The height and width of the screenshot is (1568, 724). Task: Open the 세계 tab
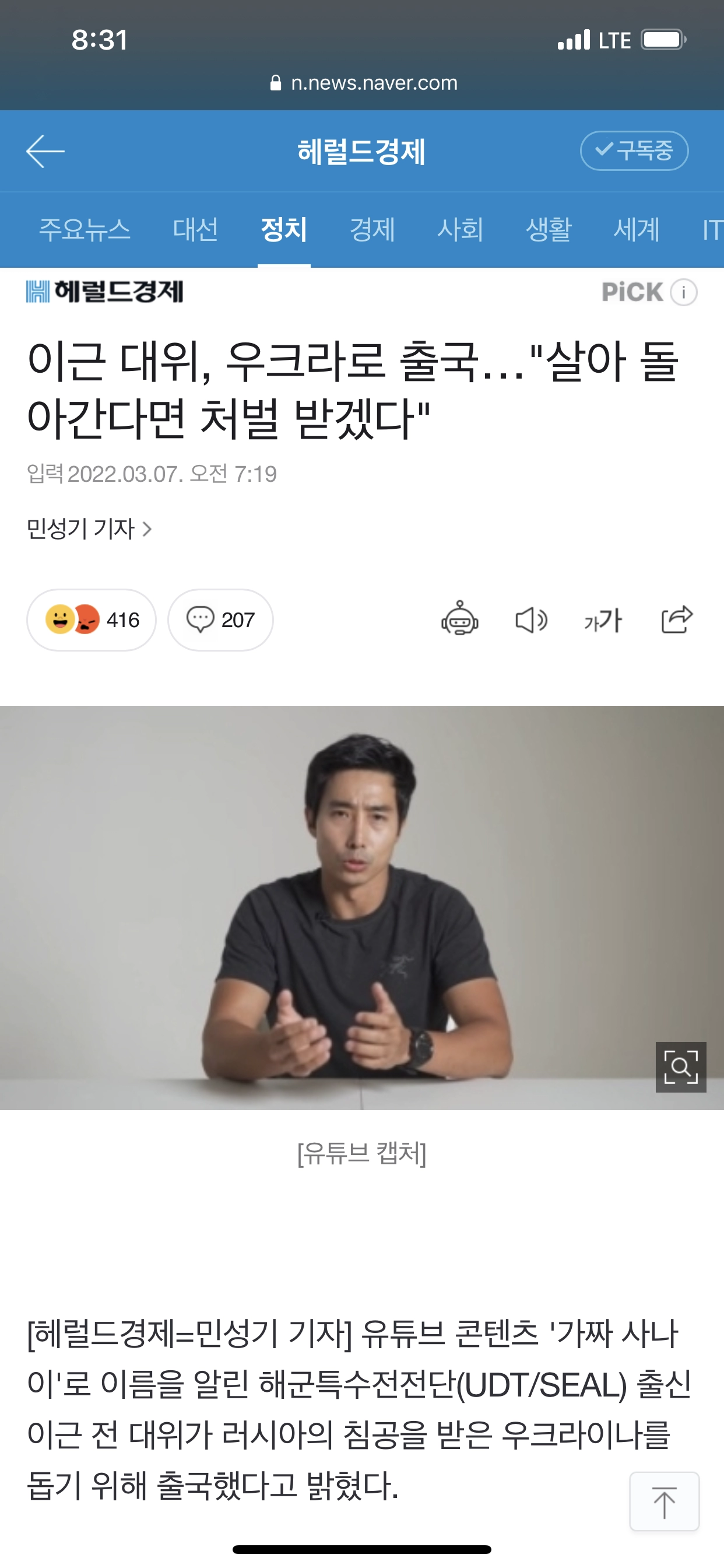[x=637, y=229]
